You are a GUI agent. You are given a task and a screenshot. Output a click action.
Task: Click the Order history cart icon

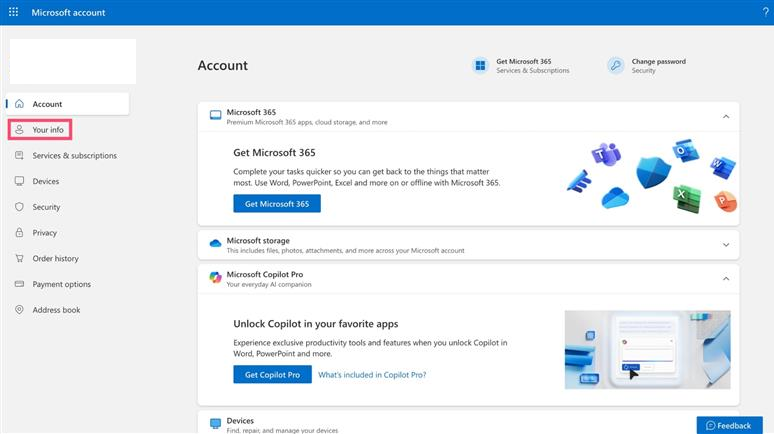[x=19, y=258]
